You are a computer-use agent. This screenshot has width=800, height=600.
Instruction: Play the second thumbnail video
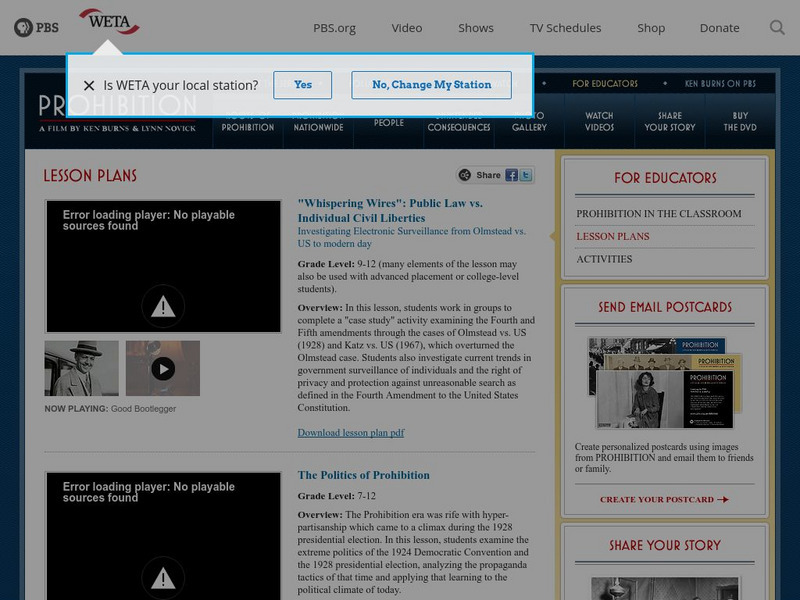tap(163, 368)
